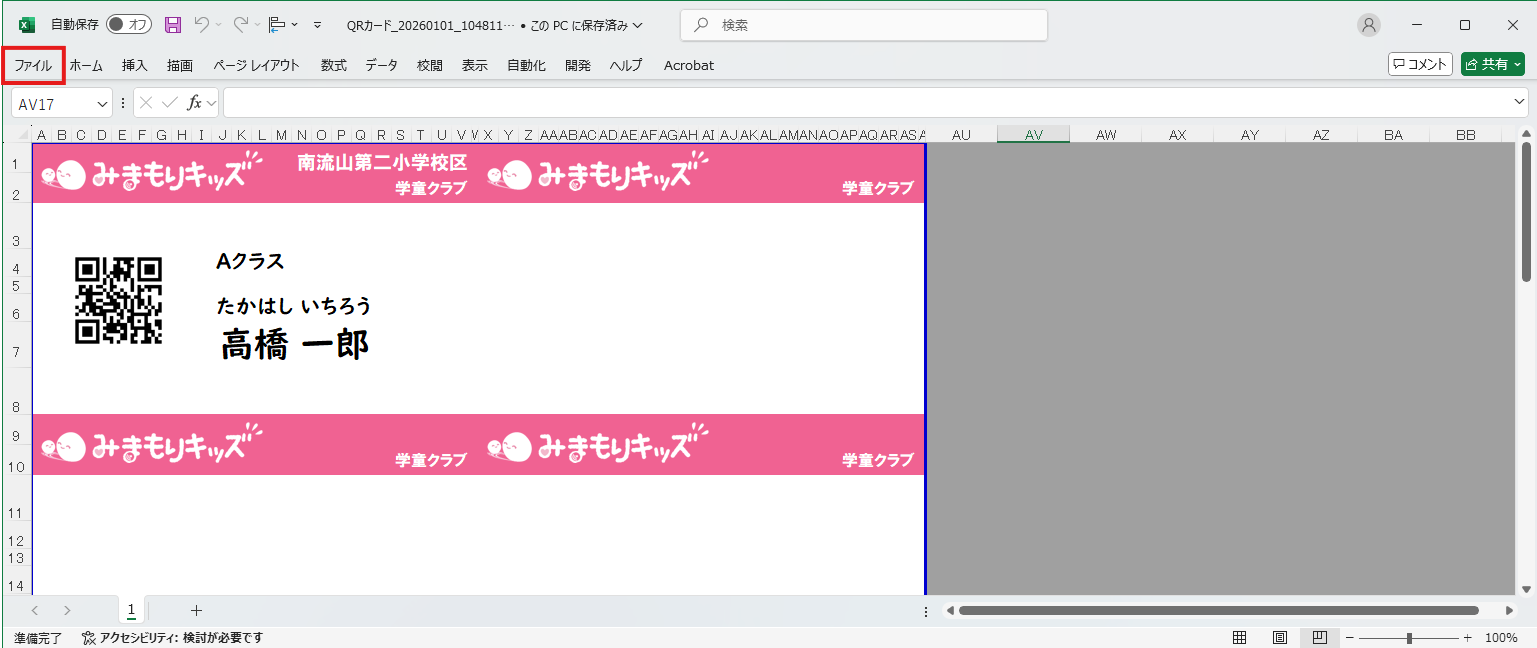Add a new sheet with plus icon
1537x648 pixels.
click(196, 610)
